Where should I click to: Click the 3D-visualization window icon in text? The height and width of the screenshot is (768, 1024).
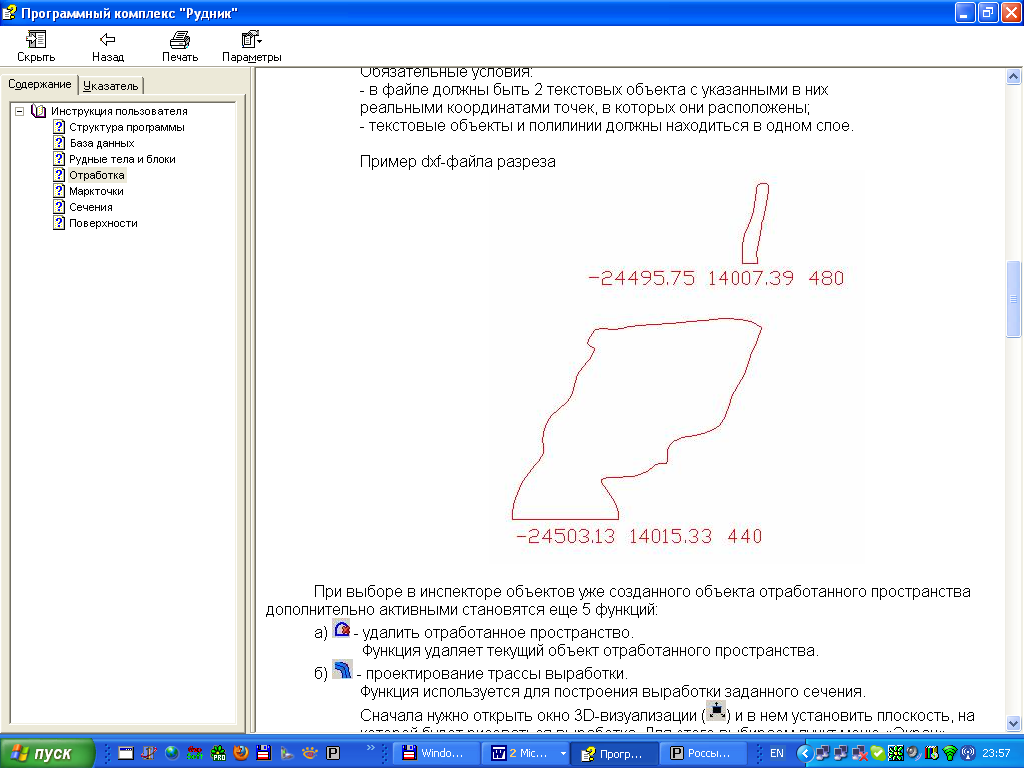(x=716, y=711)
